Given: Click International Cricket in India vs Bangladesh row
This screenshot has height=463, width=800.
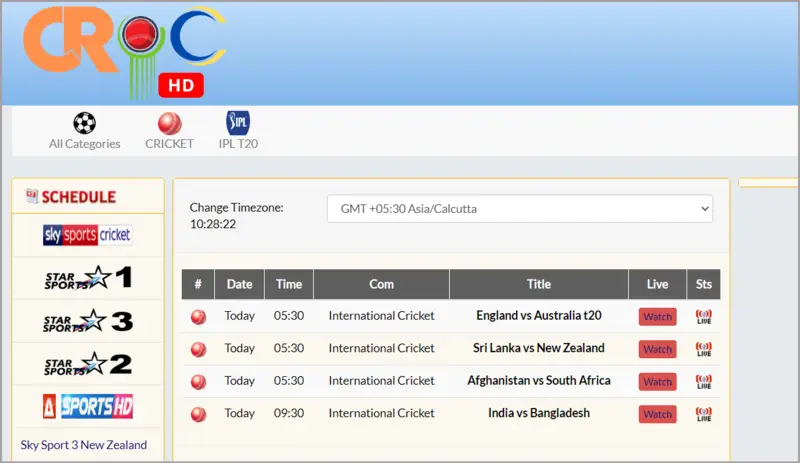Looking at the screenshot, I should point(382,413).
